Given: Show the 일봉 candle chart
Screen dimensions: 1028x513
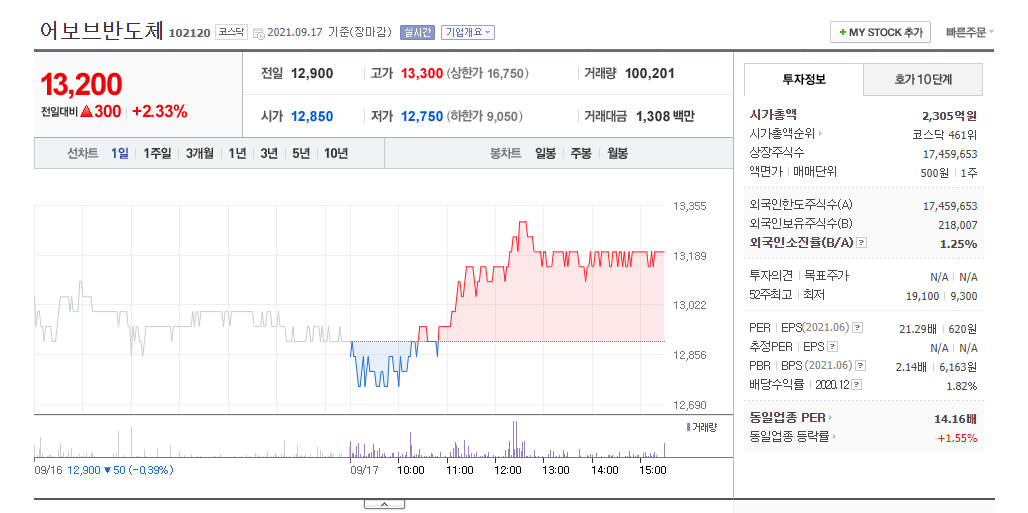Looking at the screenshot, I should click(x=545, y=154).
